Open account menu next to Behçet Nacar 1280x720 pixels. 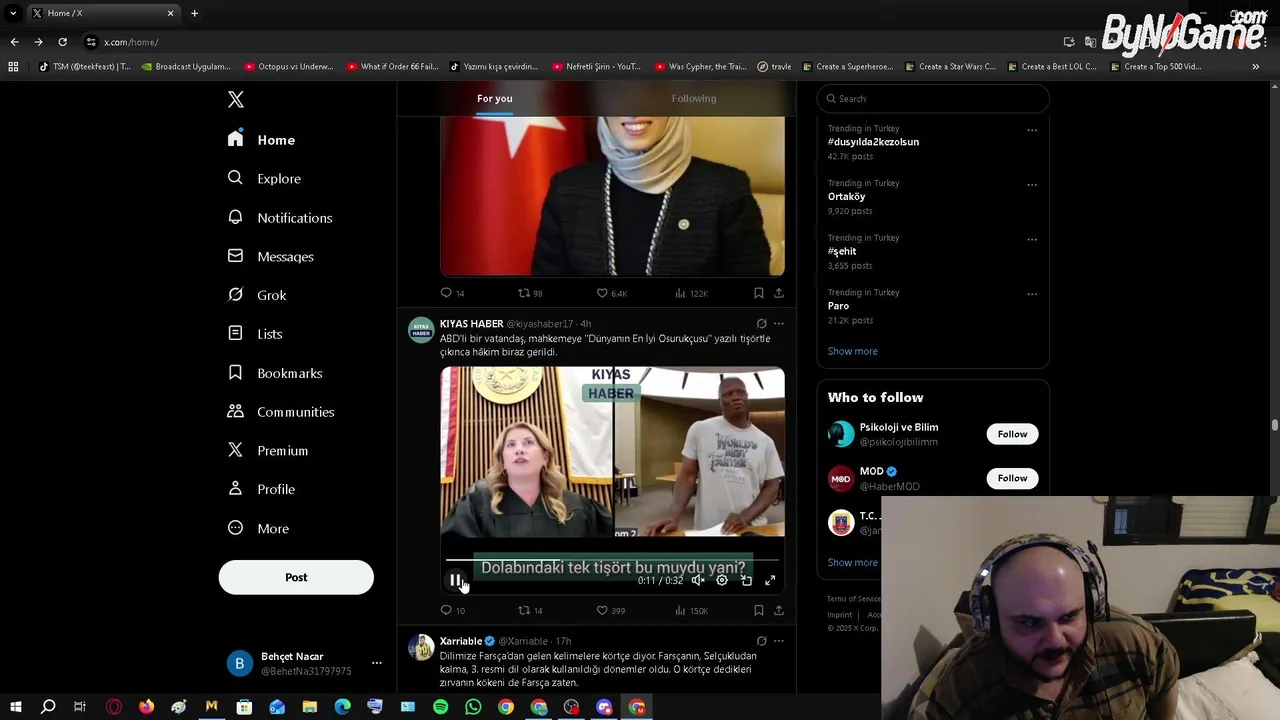(377, 663)
